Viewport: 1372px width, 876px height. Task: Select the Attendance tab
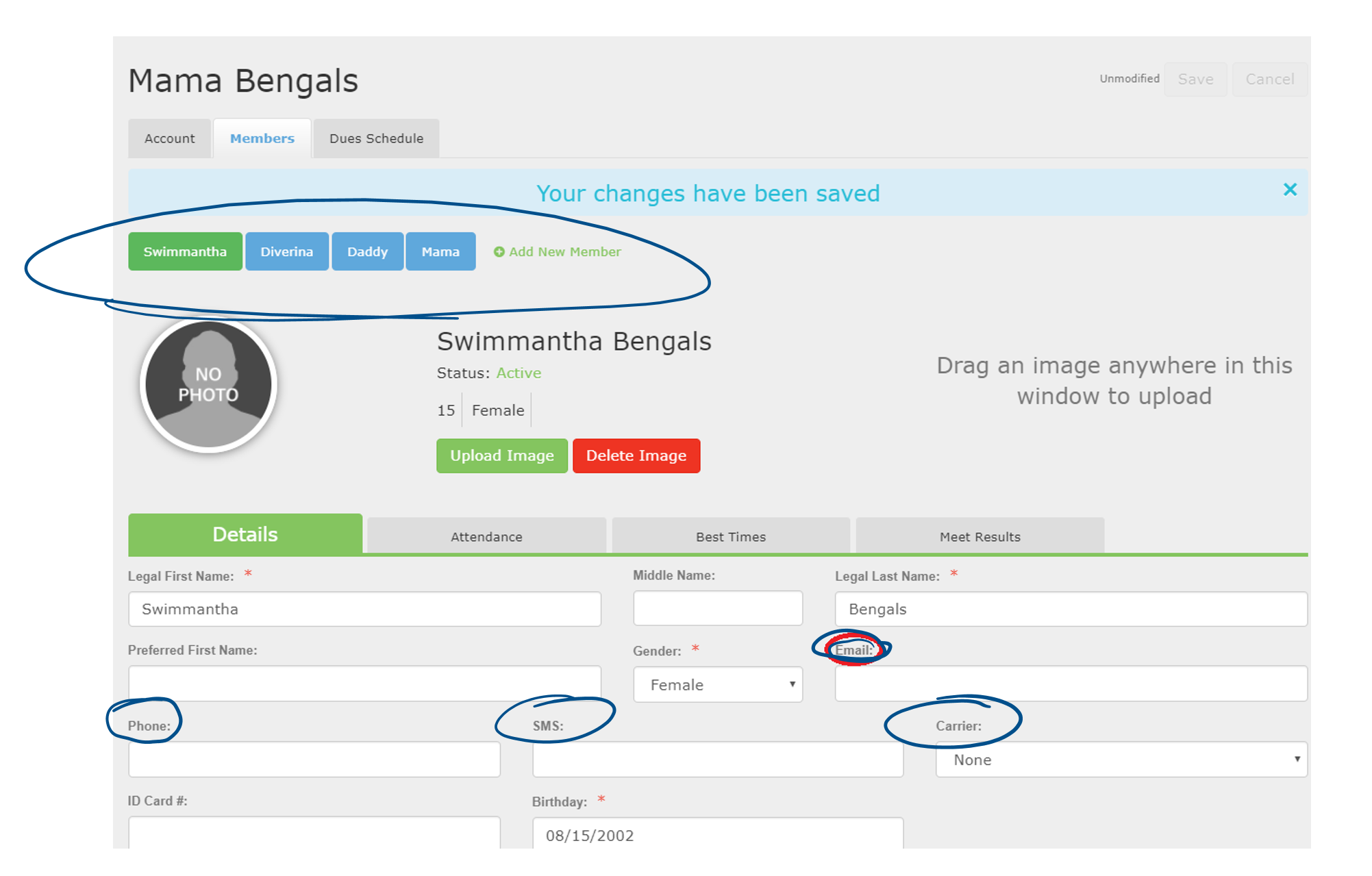[x=486, y=536]
